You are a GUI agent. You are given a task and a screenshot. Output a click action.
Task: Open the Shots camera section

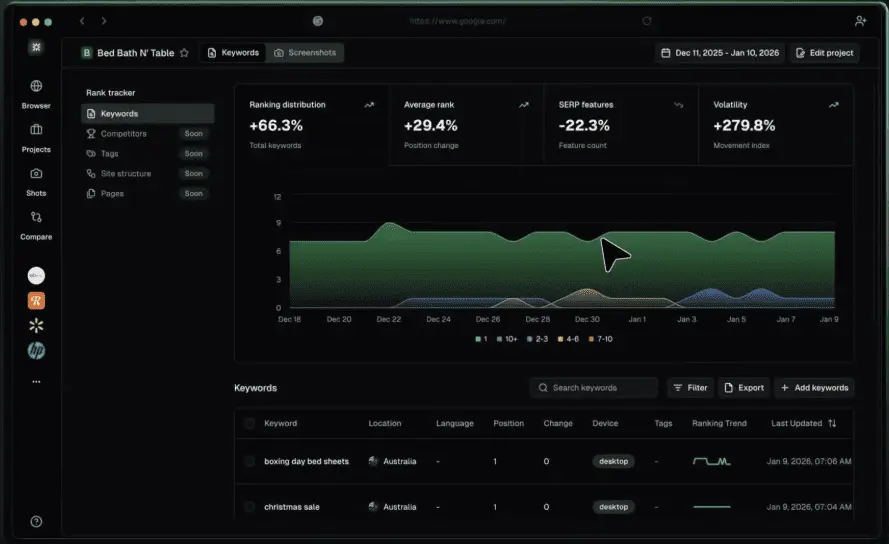[x=36, y=182]
